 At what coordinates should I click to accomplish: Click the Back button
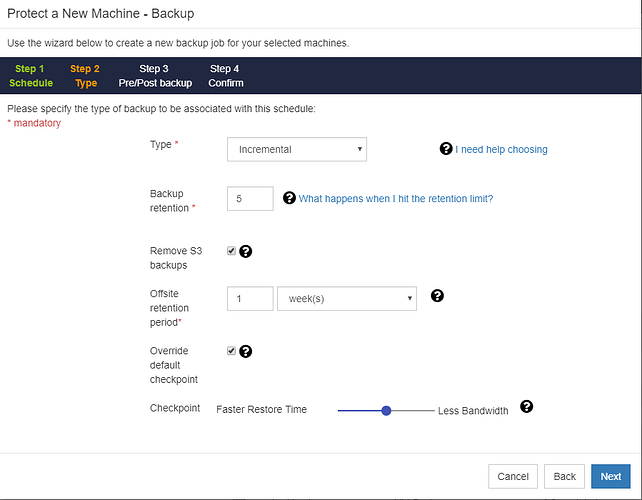[564, 477]
